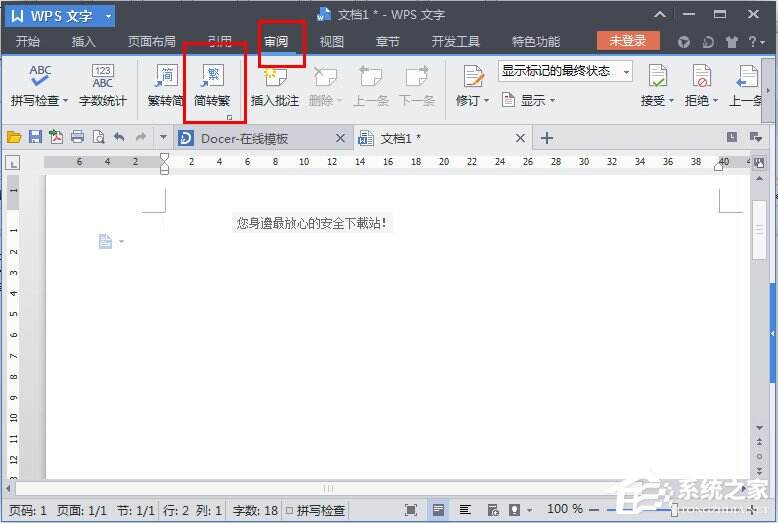The height and width of the screenshot is (523, 778).
Task: Add a new document tab with plus
Action: [x=547, y=138]
